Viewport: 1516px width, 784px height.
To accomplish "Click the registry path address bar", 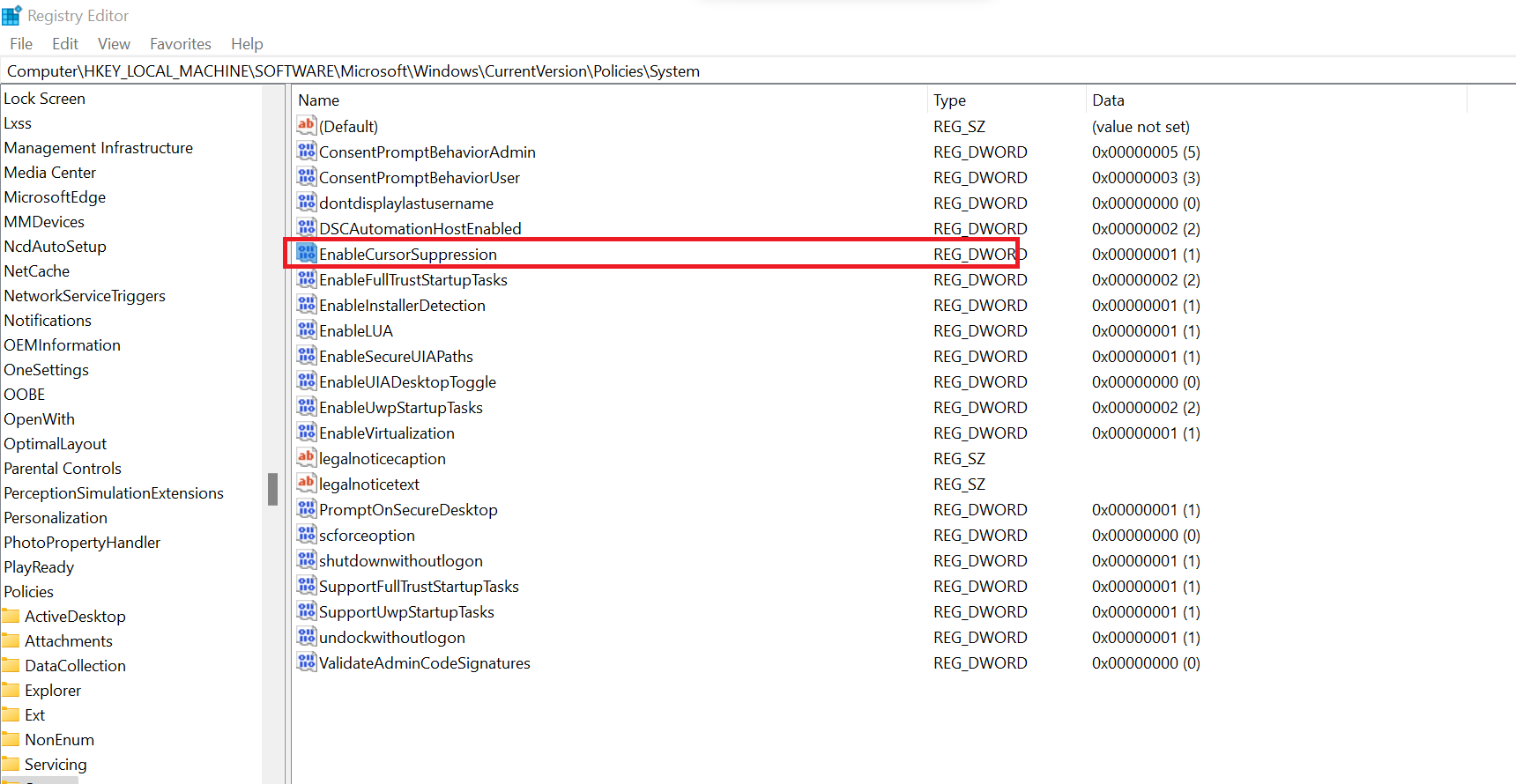I will tap(758, 71).
